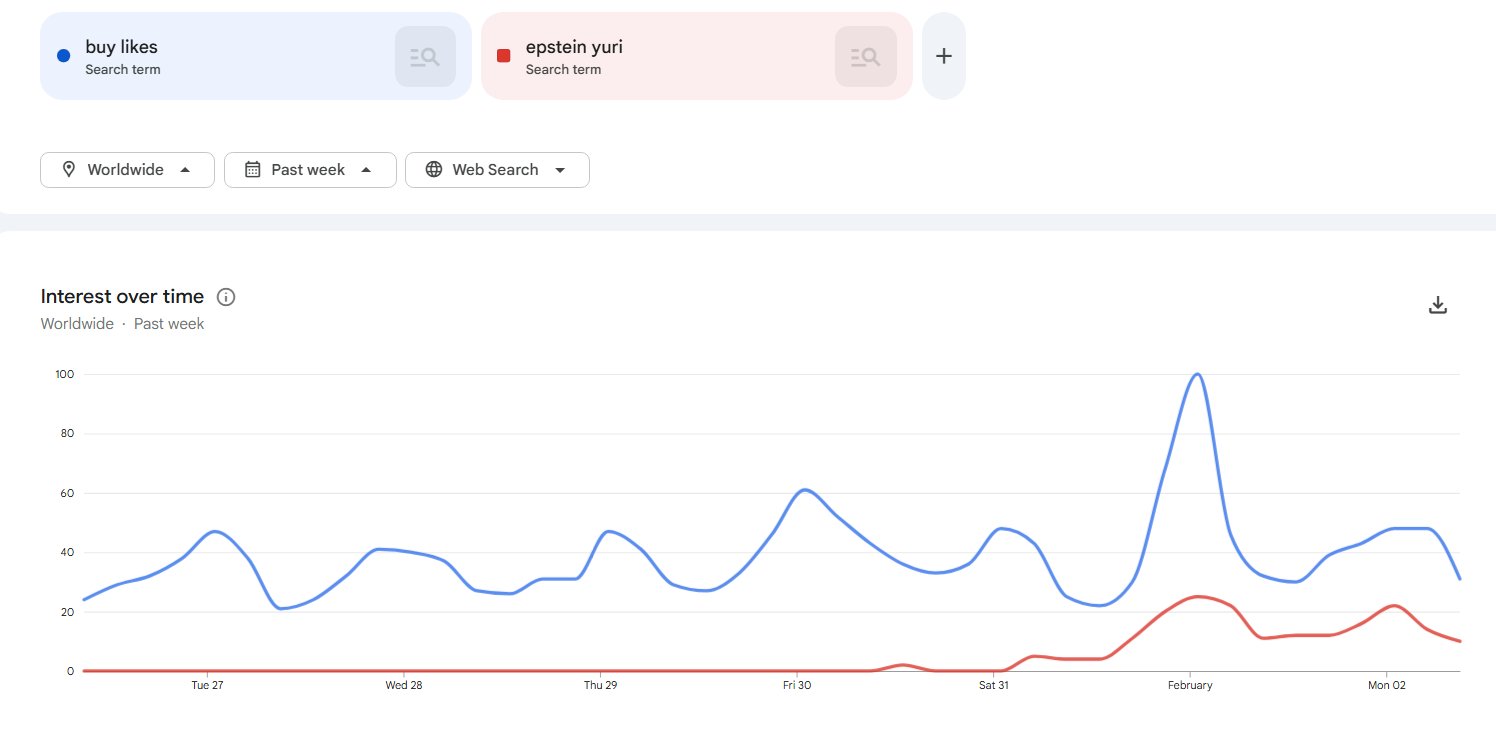This screenshot has width=1496, height=744.
Task: Click the Fri 30 axis label
Action: [797, 685]
